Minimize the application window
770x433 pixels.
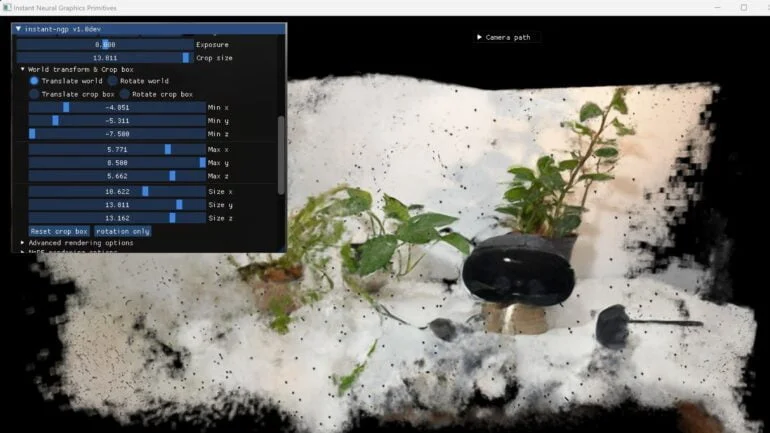(717, 7)
